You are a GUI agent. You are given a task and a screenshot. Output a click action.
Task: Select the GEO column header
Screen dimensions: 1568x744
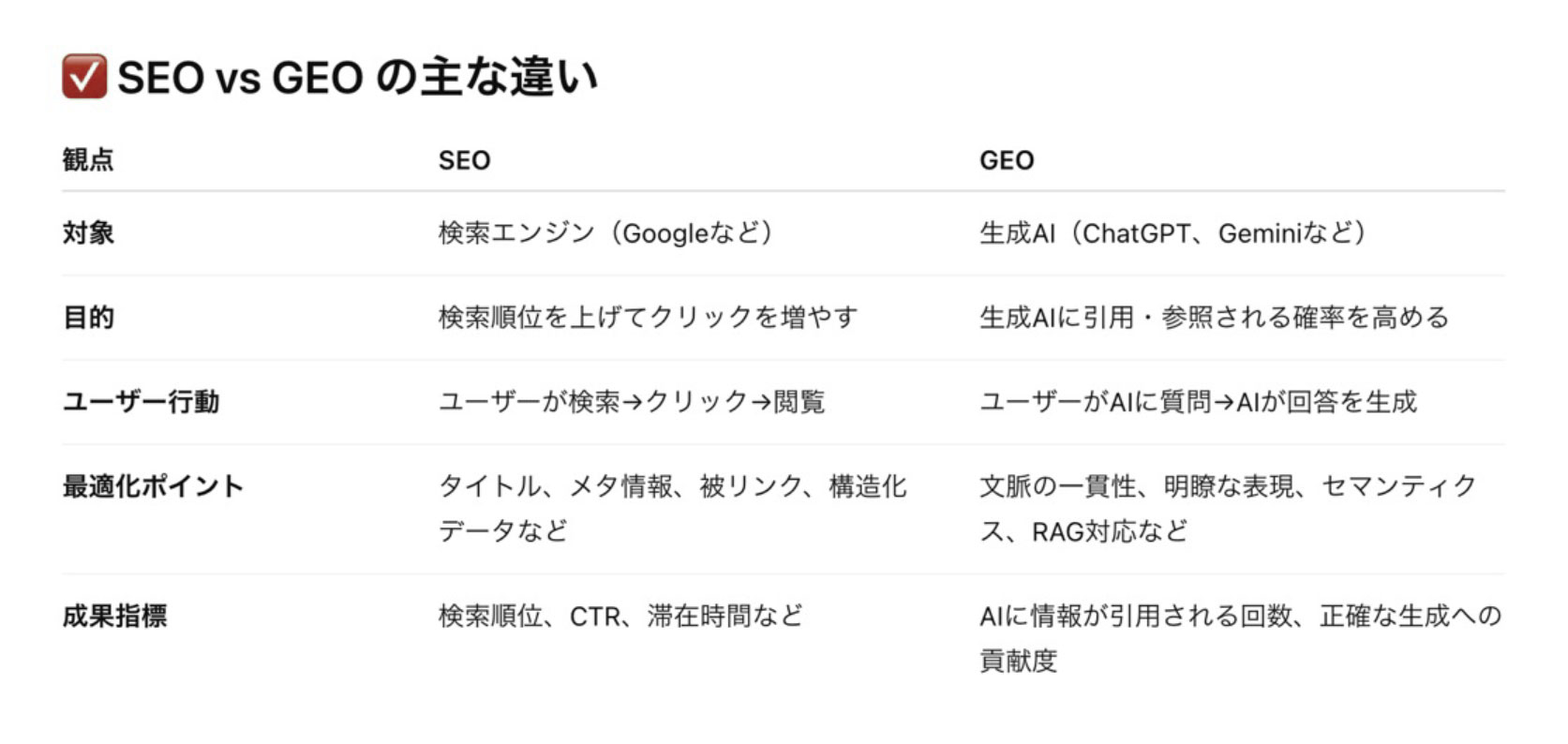coord(1007,160)
